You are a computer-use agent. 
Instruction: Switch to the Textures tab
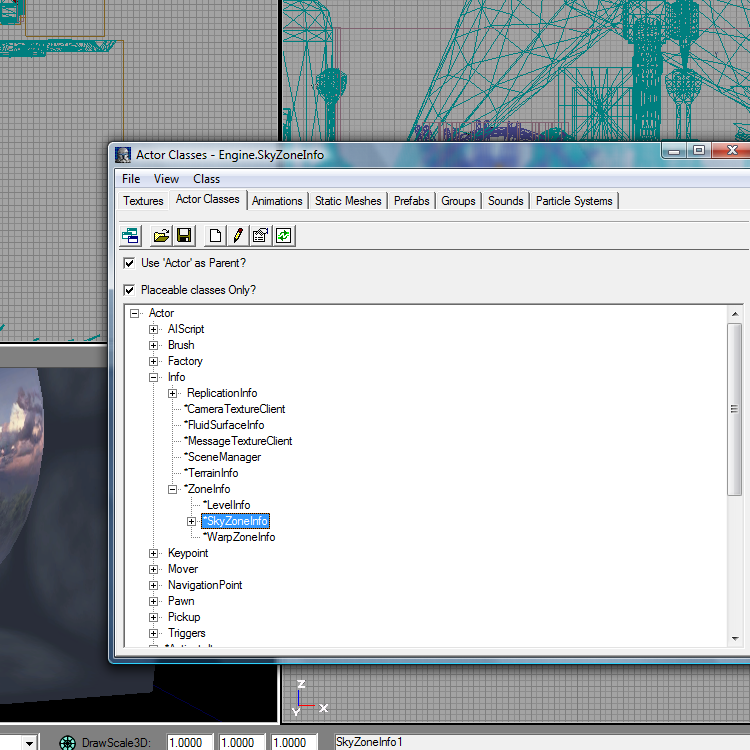[143, 201]
